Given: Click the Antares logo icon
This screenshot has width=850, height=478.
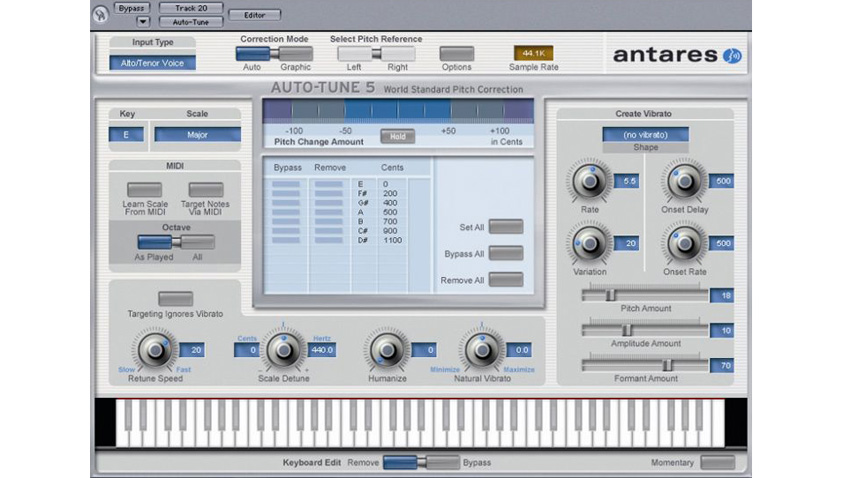Looking at the screenshot, I should coord(732,55).
